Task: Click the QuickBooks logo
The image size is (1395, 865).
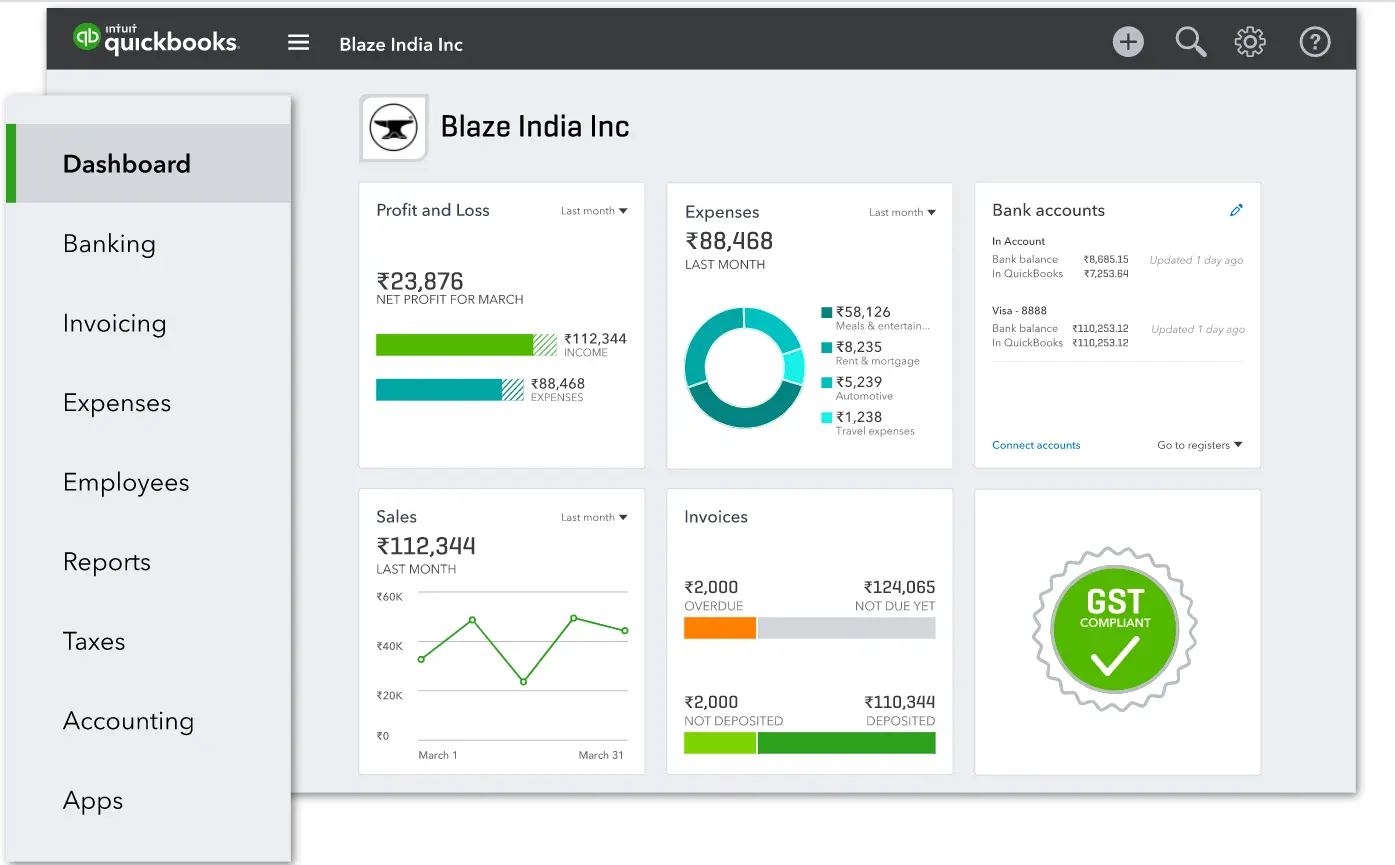Action: (x=156, y=40)
